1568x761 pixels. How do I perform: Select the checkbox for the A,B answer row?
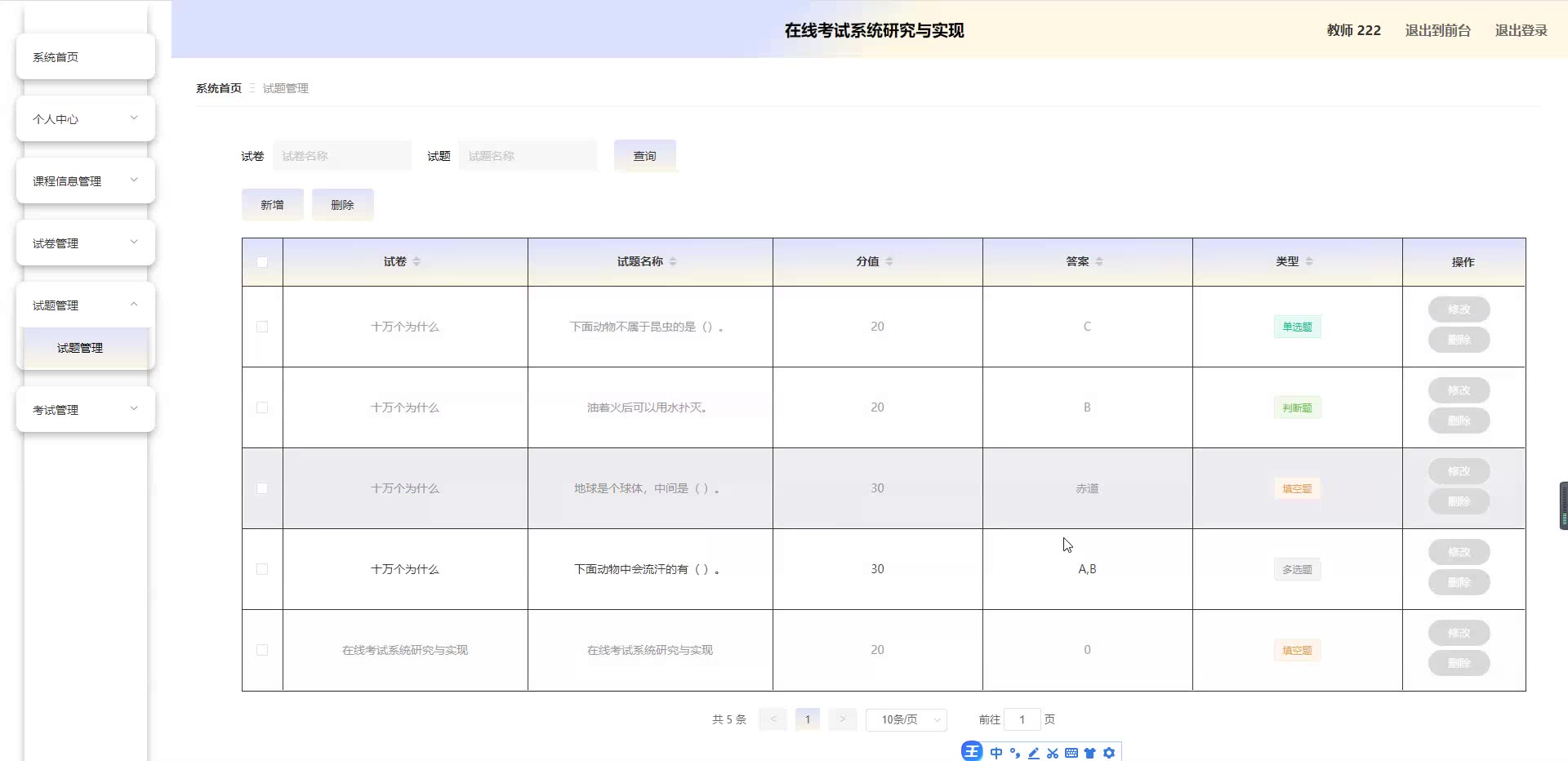262,569
